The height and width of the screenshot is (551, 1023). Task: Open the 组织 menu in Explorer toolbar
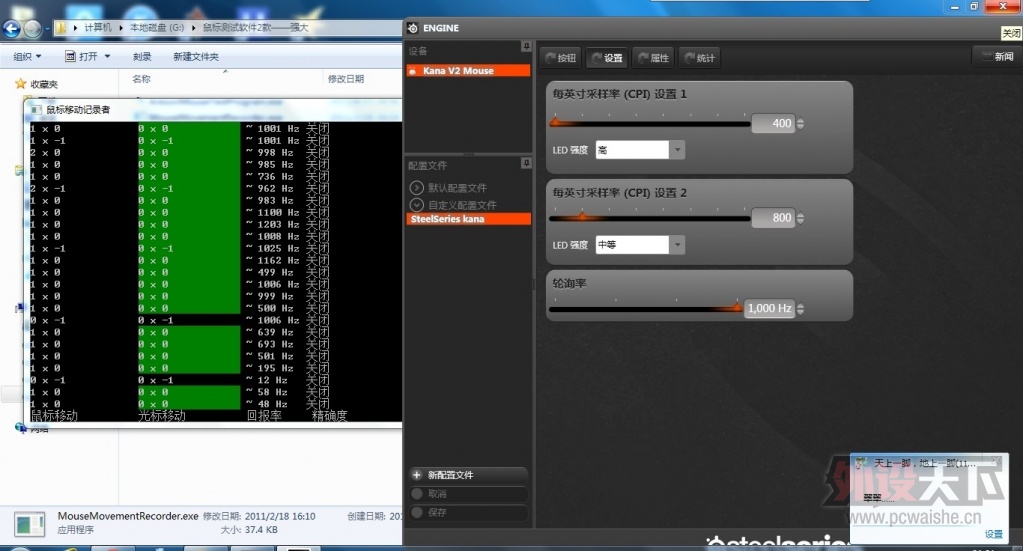click(27, 57)
